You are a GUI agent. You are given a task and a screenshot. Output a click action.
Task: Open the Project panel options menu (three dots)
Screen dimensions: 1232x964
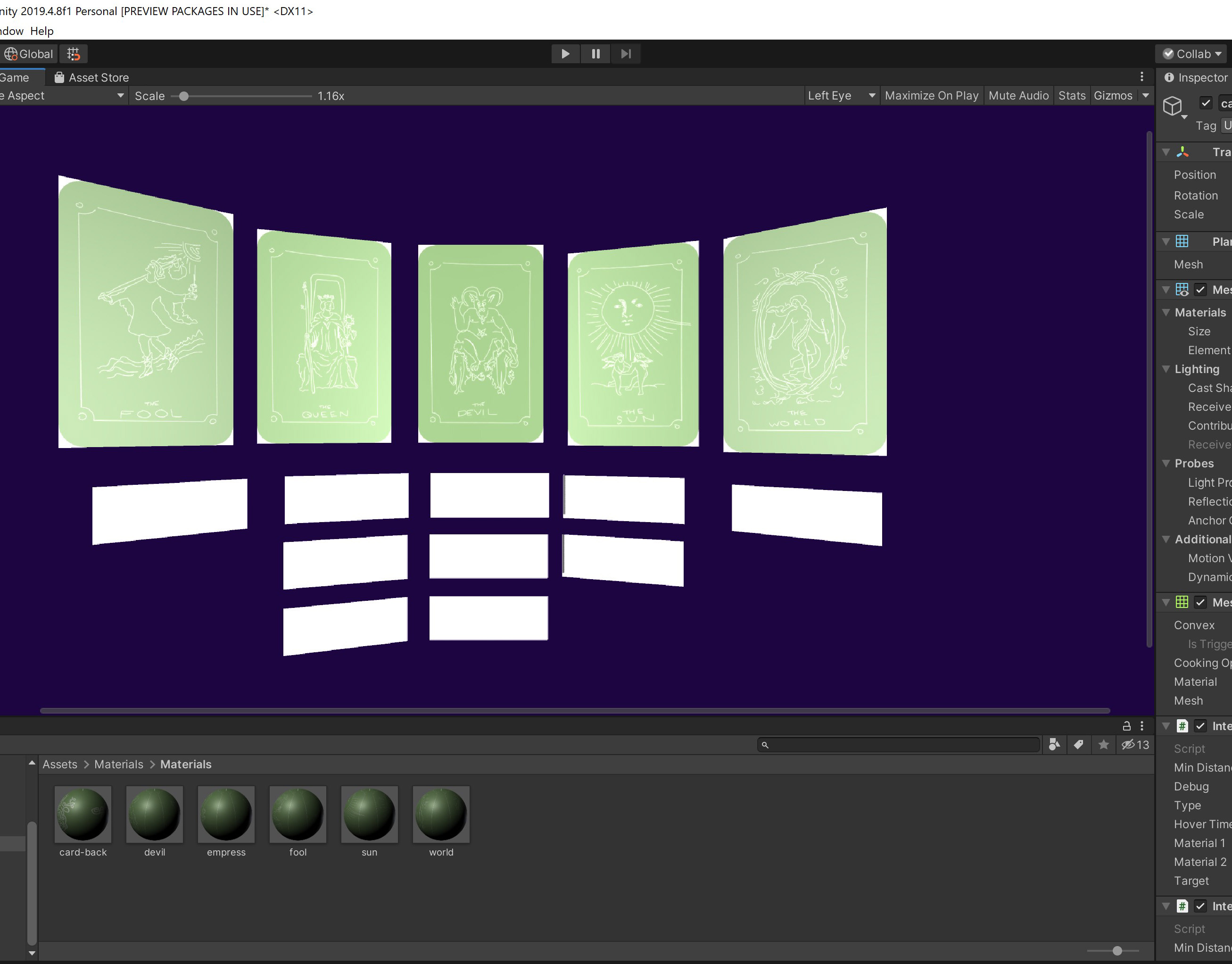point(1142,726)
